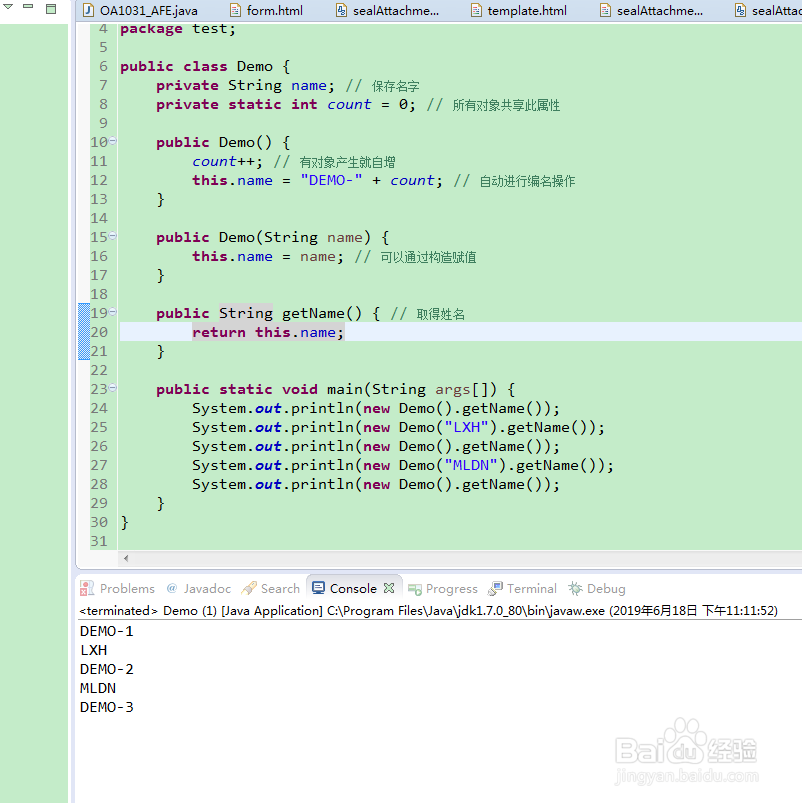Collapse the Demo(String name) fold at line 15
Screen dimensions: 802x803
click(x=113, y=236)
